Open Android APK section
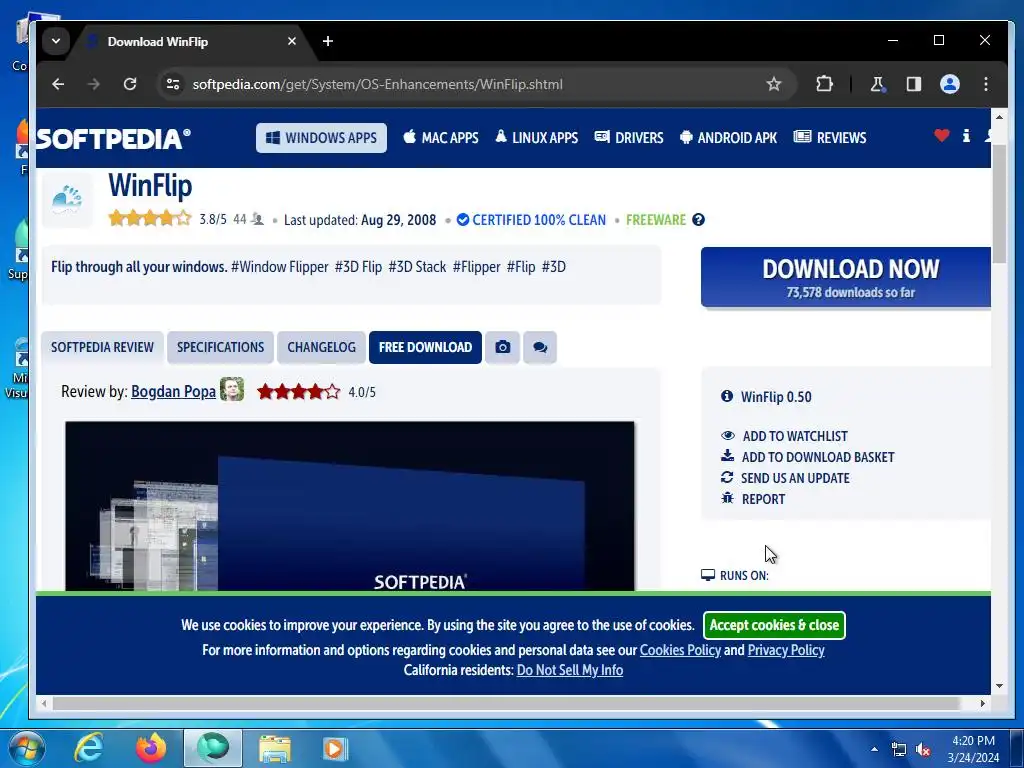This screenshot has width=1024, height=768. pyautogui.click(x=728, y=138)
